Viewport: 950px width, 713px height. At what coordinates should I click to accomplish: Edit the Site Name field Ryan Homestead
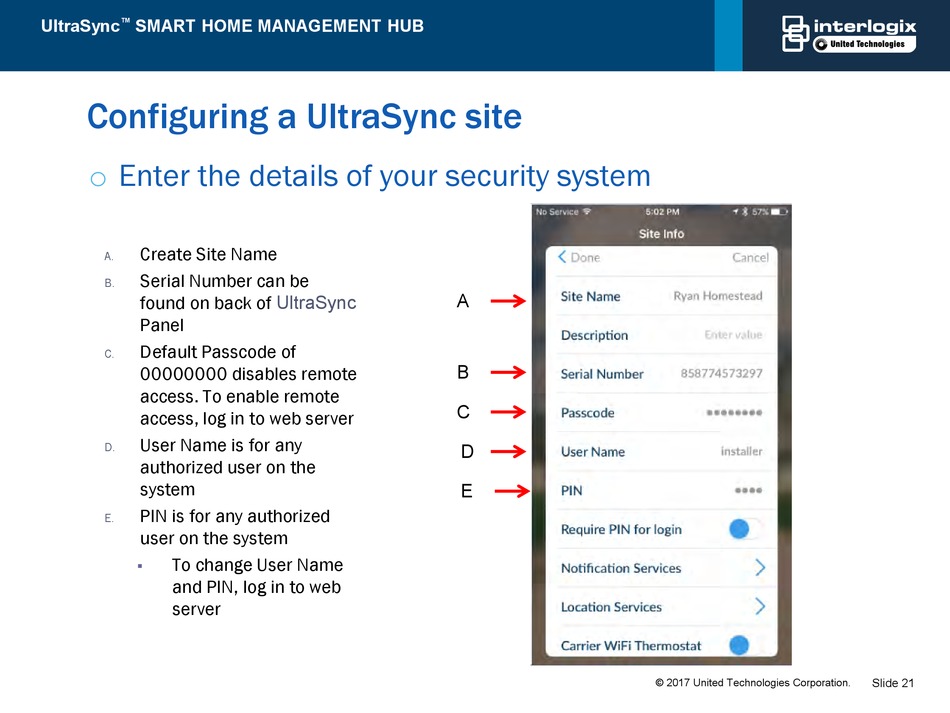pos(717,296)
